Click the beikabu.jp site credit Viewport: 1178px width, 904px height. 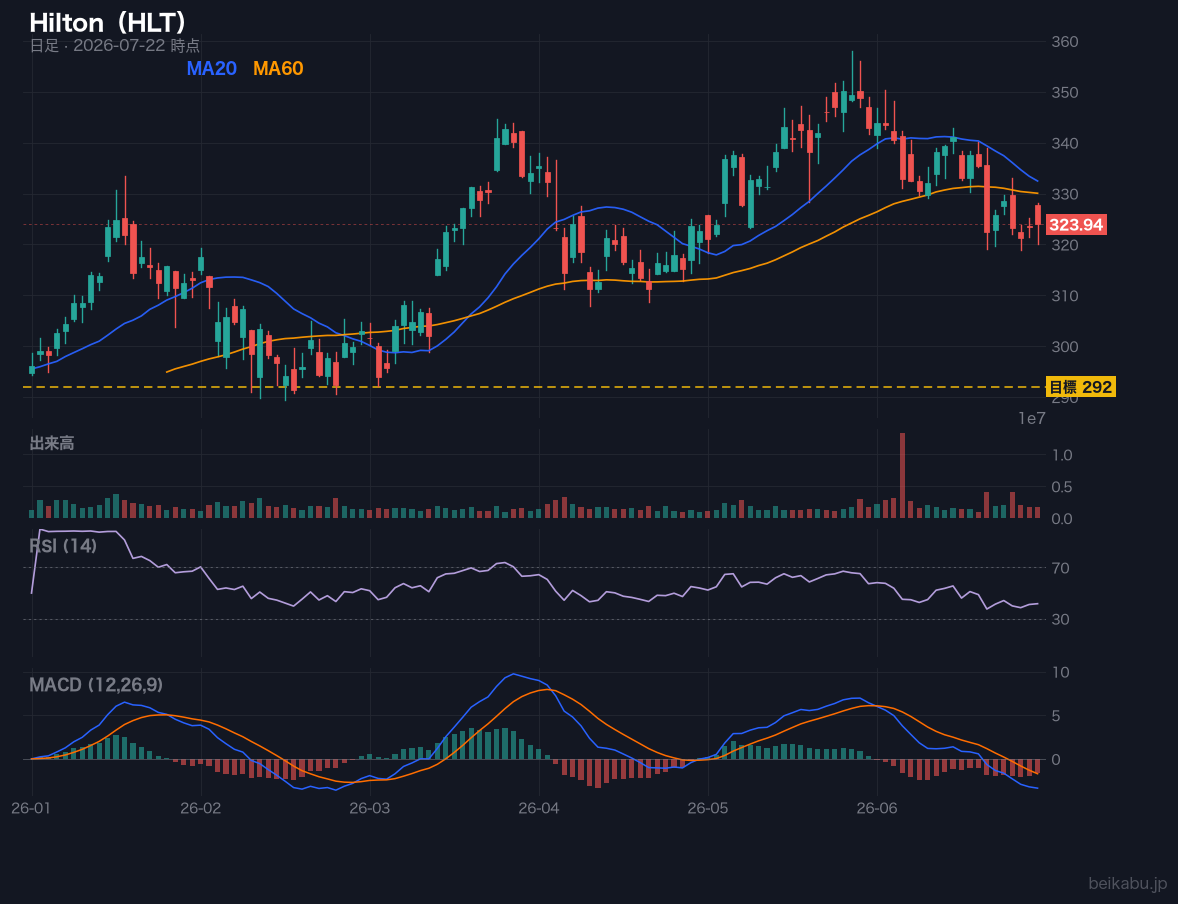coord(1128,884)
